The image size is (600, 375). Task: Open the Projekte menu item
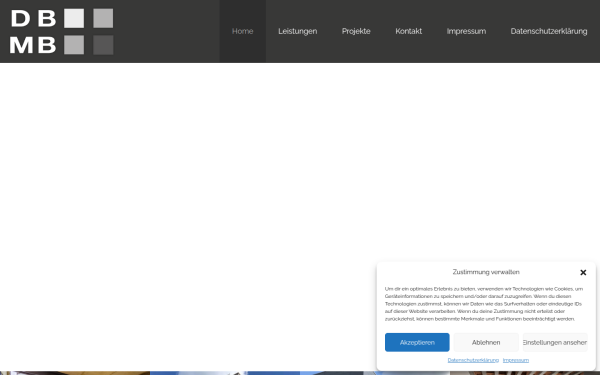(356, 31)
